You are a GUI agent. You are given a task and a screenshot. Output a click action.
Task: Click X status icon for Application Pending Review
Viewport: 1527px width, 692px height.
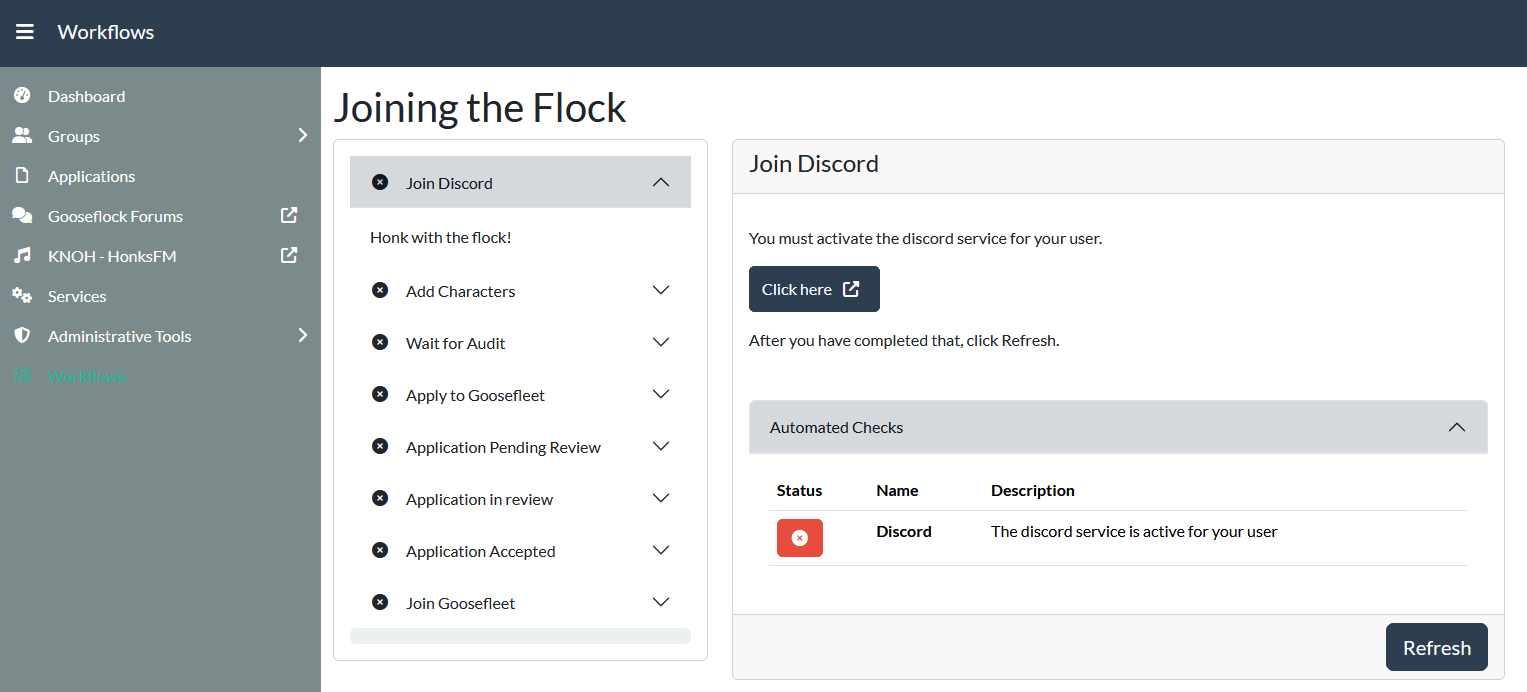(380, 446)
